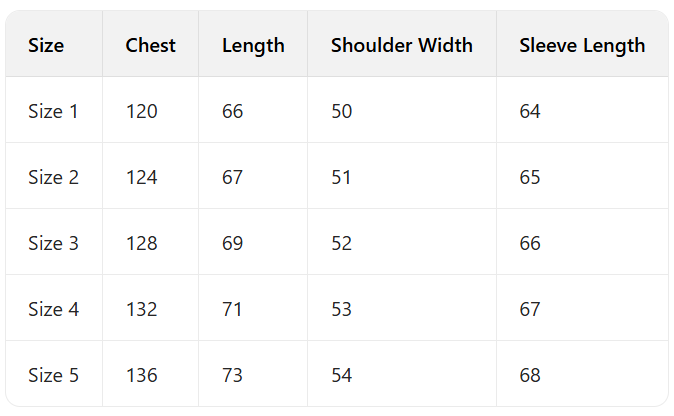Click the Shoulder Width header
This screenshot has width=674, height=416.
click(x=402, y=45)
